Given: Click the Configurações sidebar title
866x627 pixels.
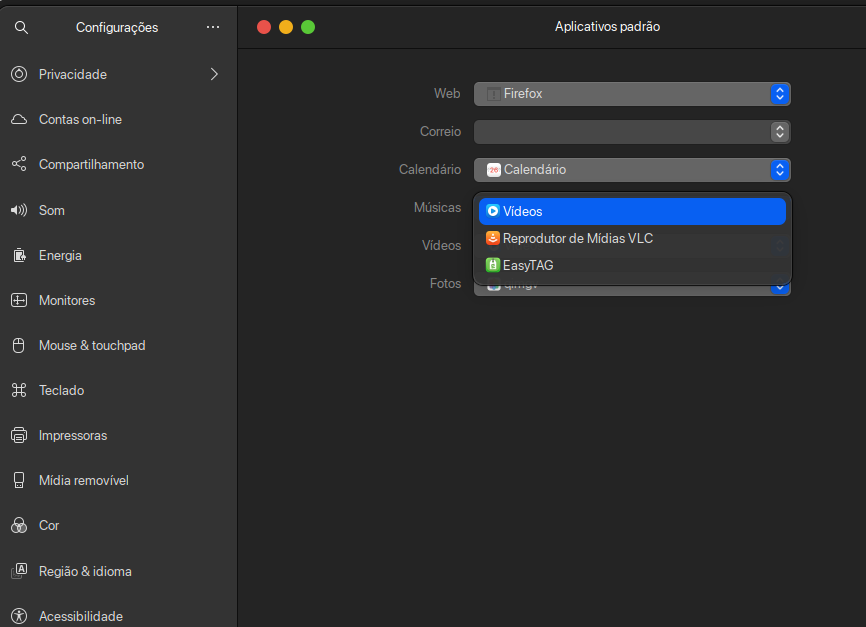Looking at the screenshot, I should coord(117,27).
